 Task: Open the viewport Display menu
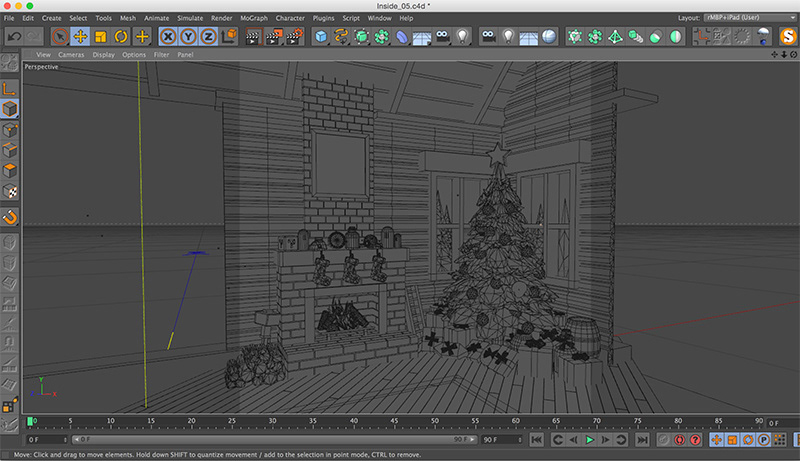[104, 55]
